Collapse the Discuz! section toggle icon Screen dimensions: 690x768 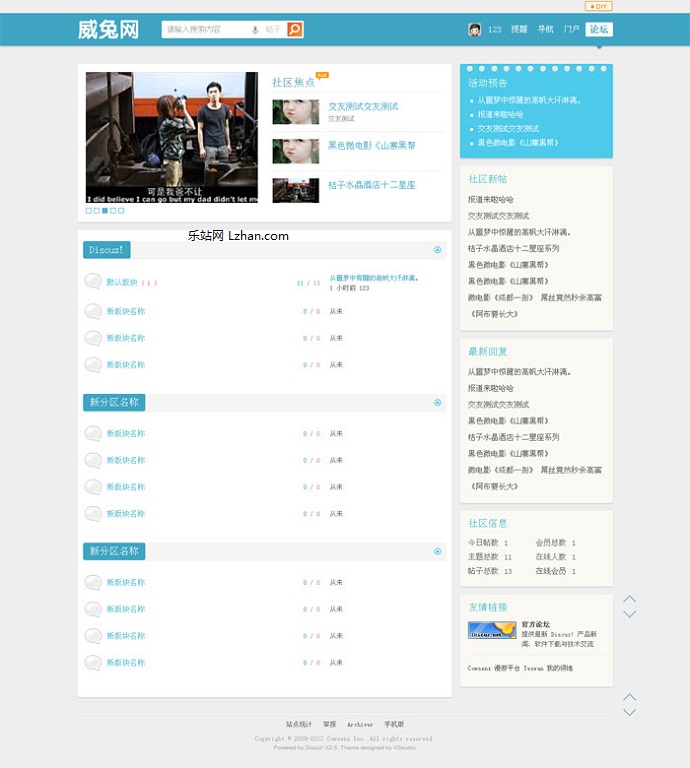(438, 250)
